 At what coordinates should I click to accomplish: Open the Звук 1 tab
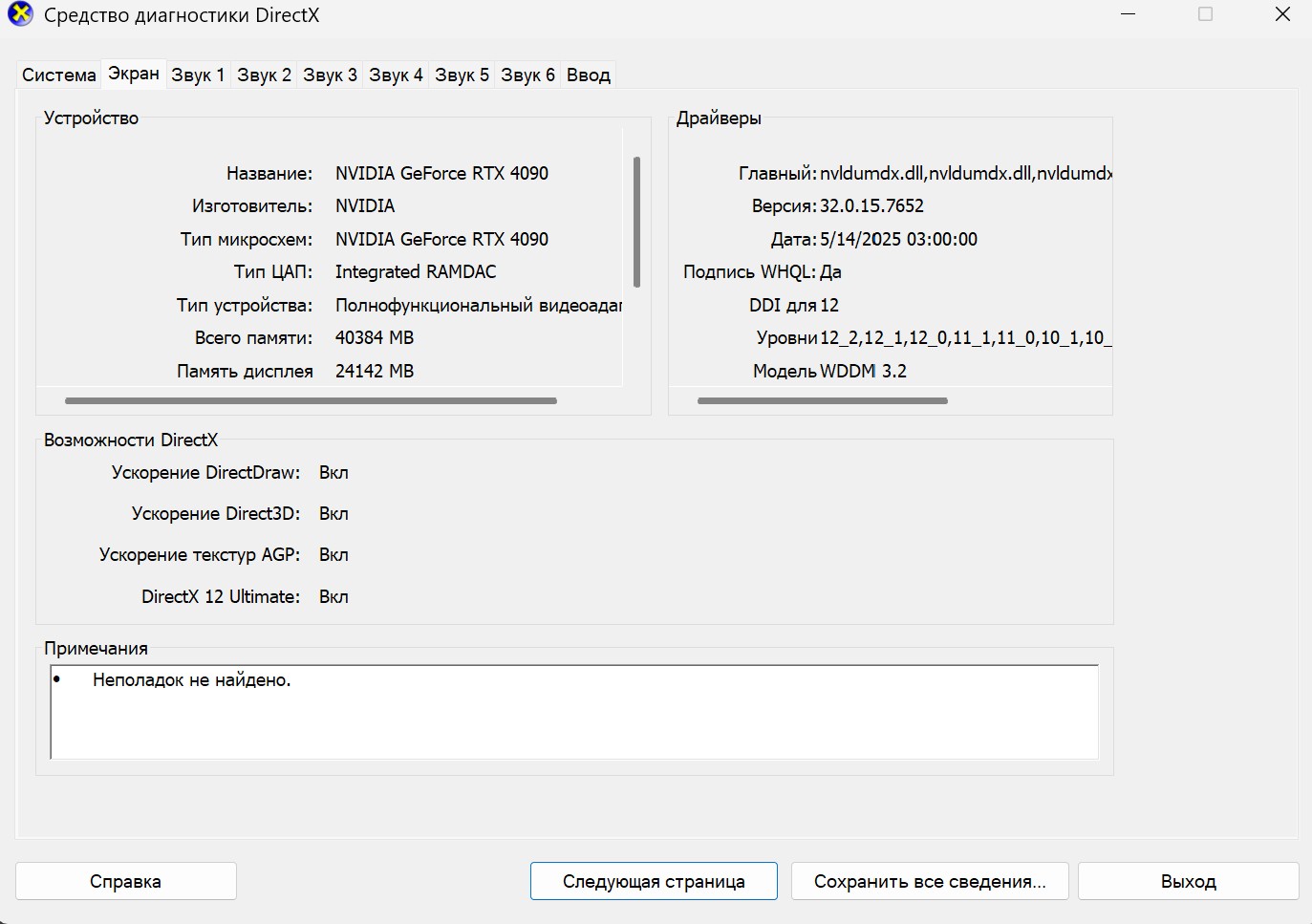198,75
